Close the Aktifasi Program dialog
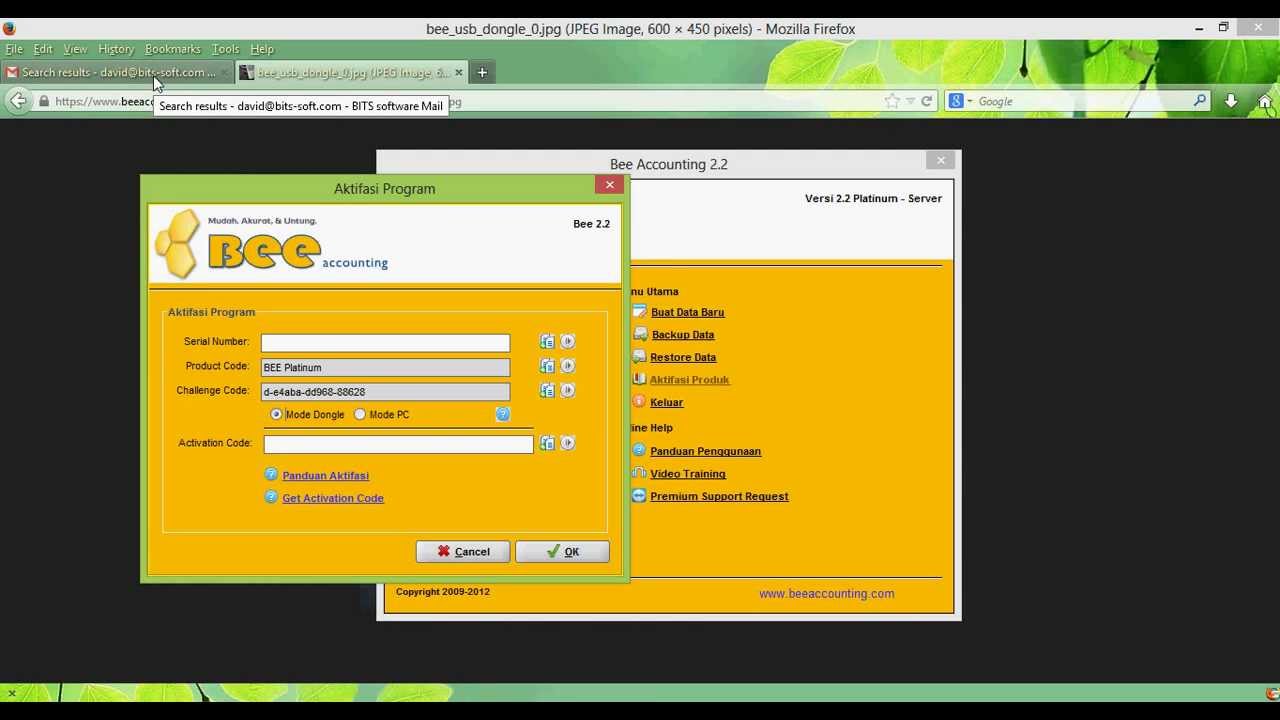This screenshot has height=720, width=1280. pos(609,185)
